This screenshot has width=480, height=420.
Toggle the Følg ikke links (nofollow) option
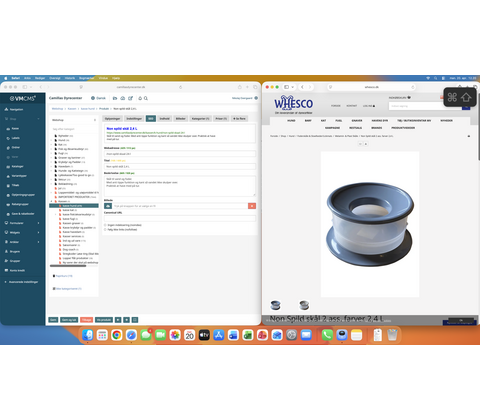[x=105, y=230]
